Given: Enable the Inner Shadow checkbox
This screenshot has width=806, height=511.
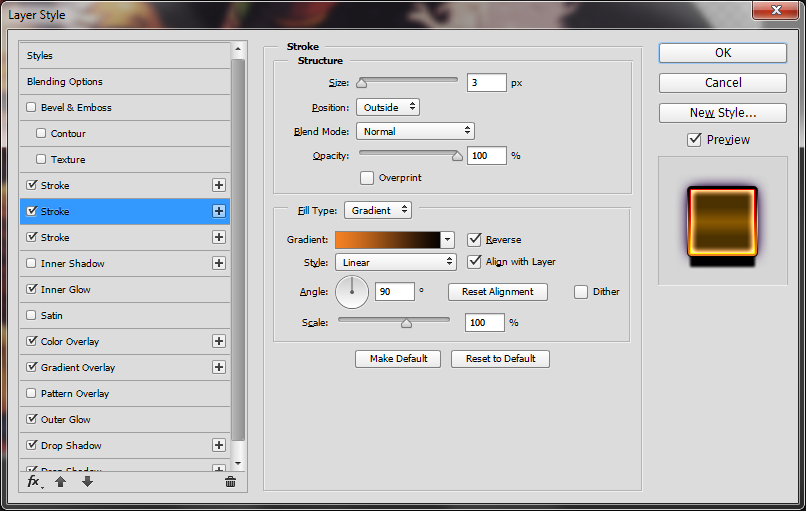Looking at the screenshot, I should click(31, 263).
